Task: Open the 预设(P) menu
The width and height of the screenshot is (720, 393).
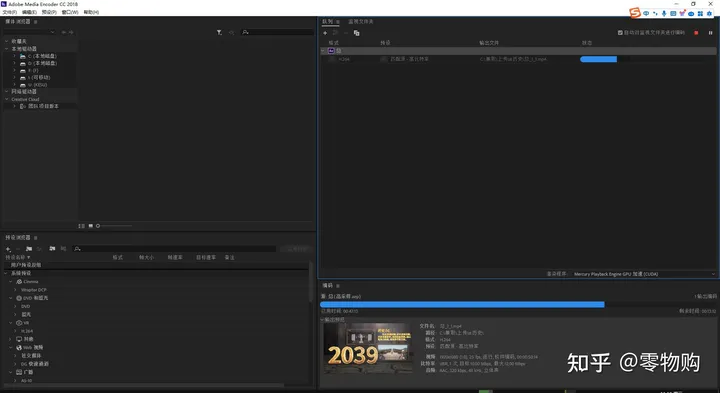Action: 49,12
